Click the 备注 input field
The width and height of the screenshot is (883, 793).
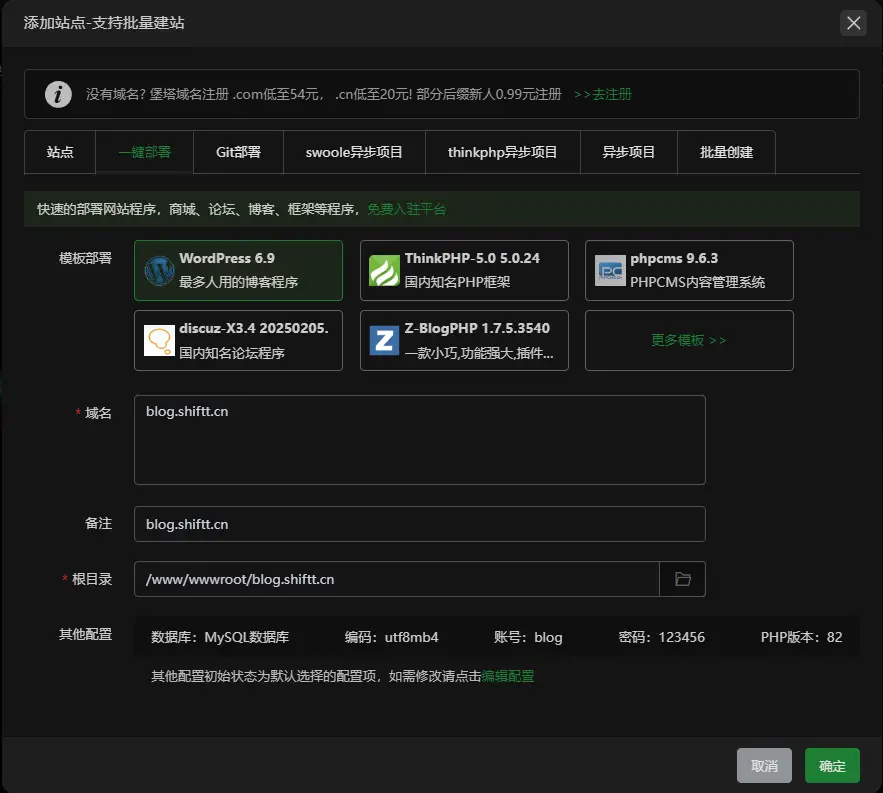point(420,524)
